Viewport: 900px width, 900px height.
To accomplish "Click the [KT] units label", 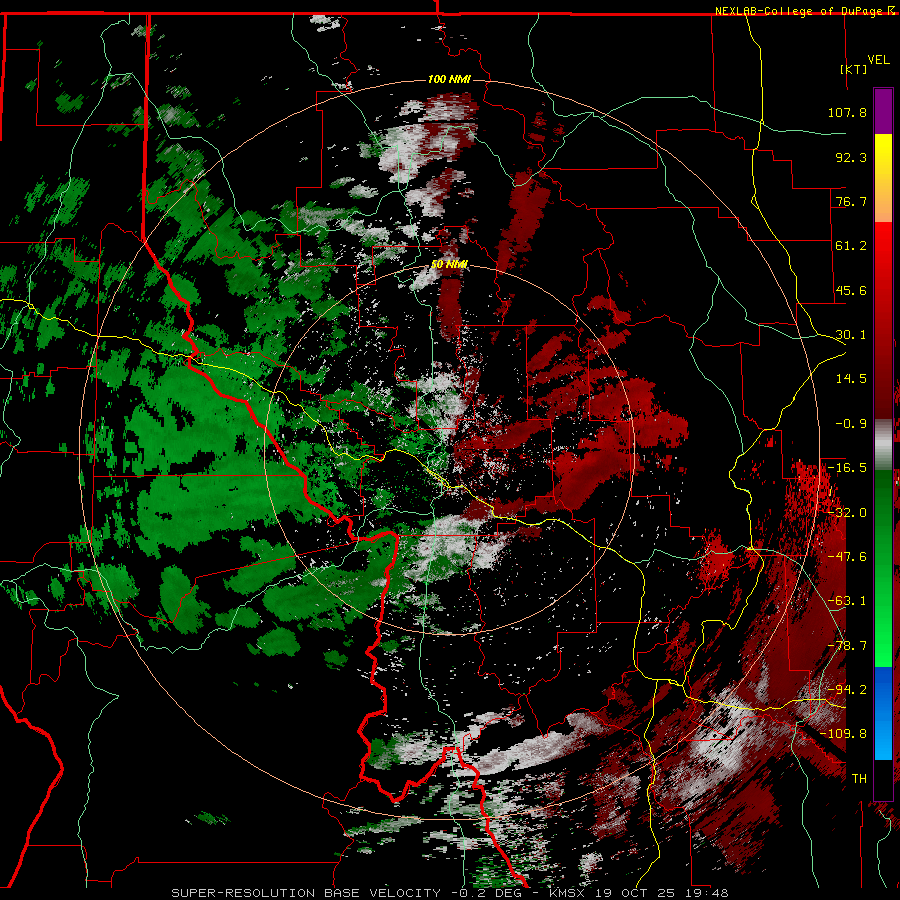I will click(x=854, y=69).
